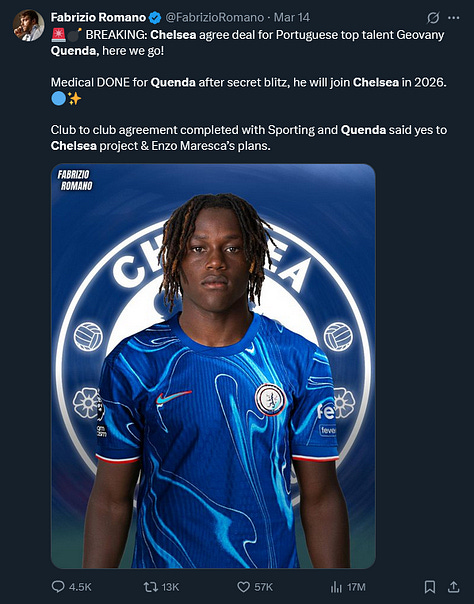
Task: Click the reply comment icon
Action: point(58,587)
